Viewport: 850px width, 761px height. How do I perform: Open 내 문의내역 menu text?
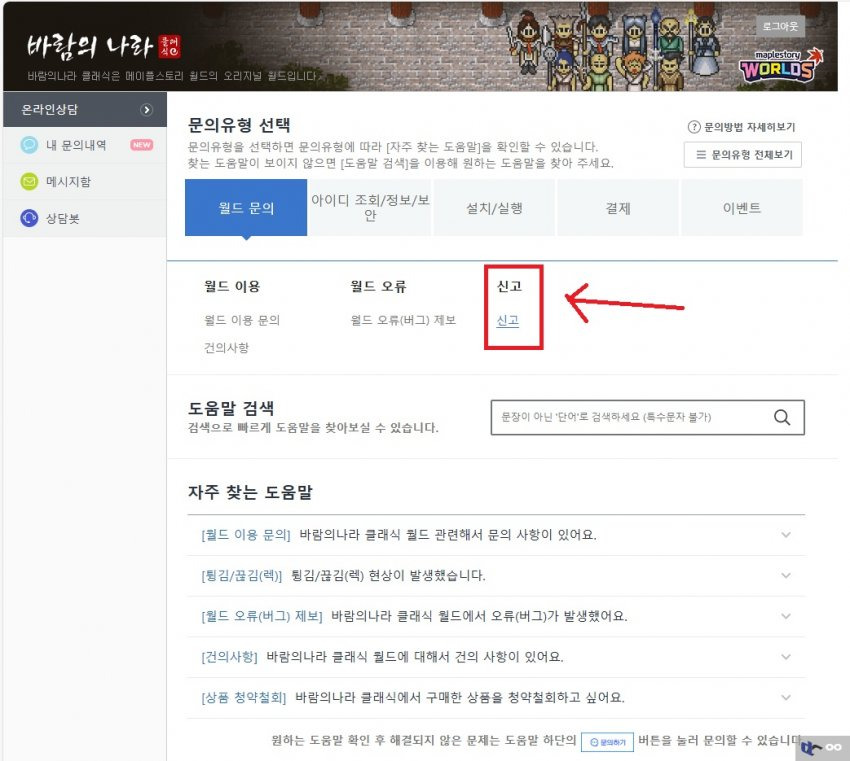click(76, 145)
